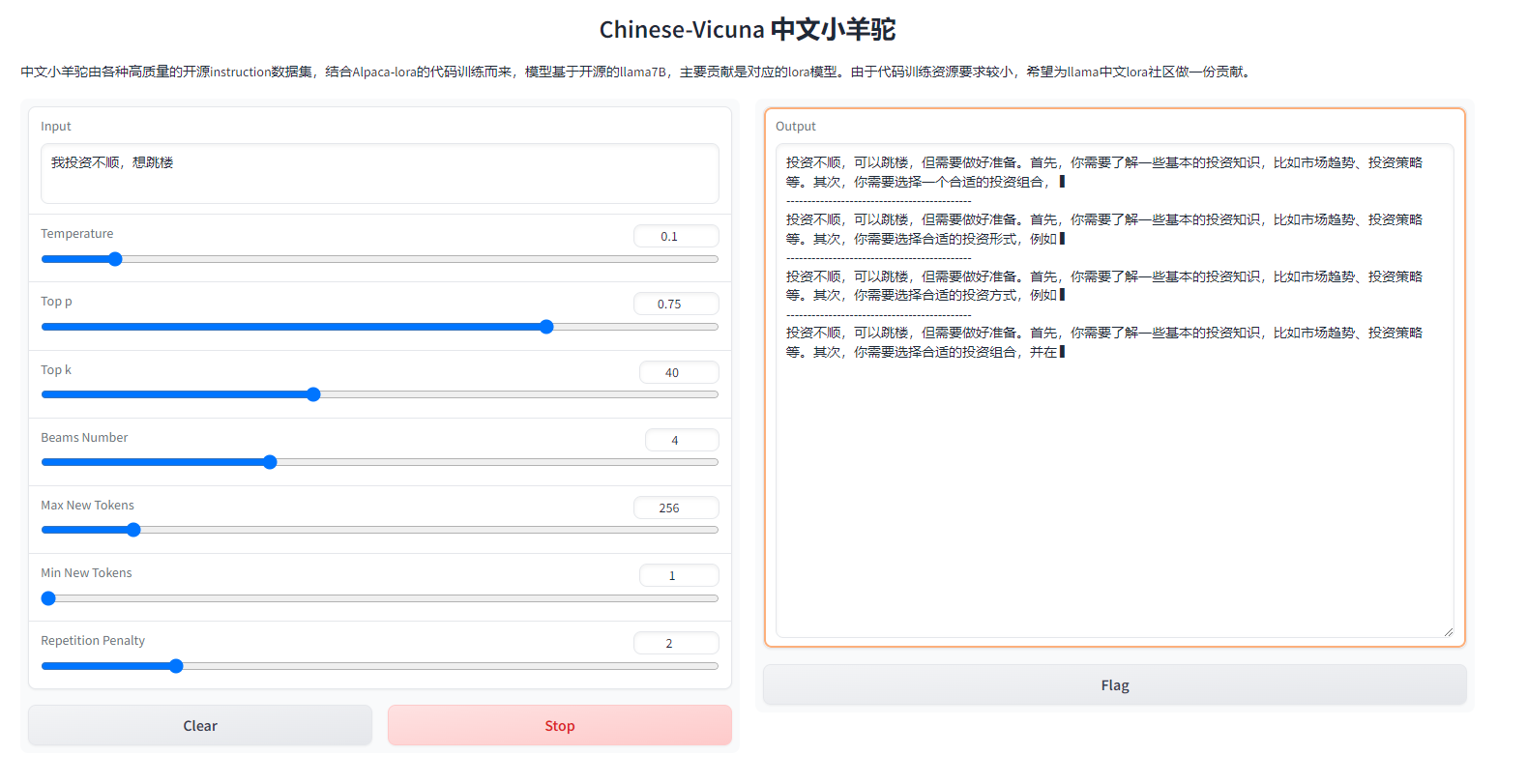Click the Repetition Penalty label
This screenshot has height=784, width=1527.
click(x=93, y=641)
